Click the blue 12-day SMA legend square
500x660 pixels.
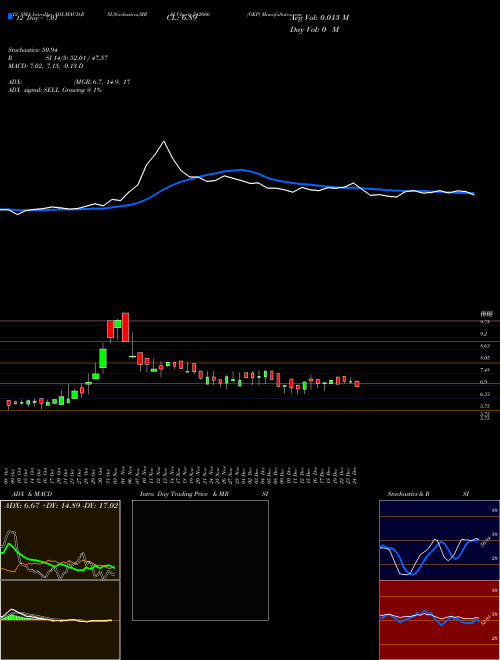point(11,17)
